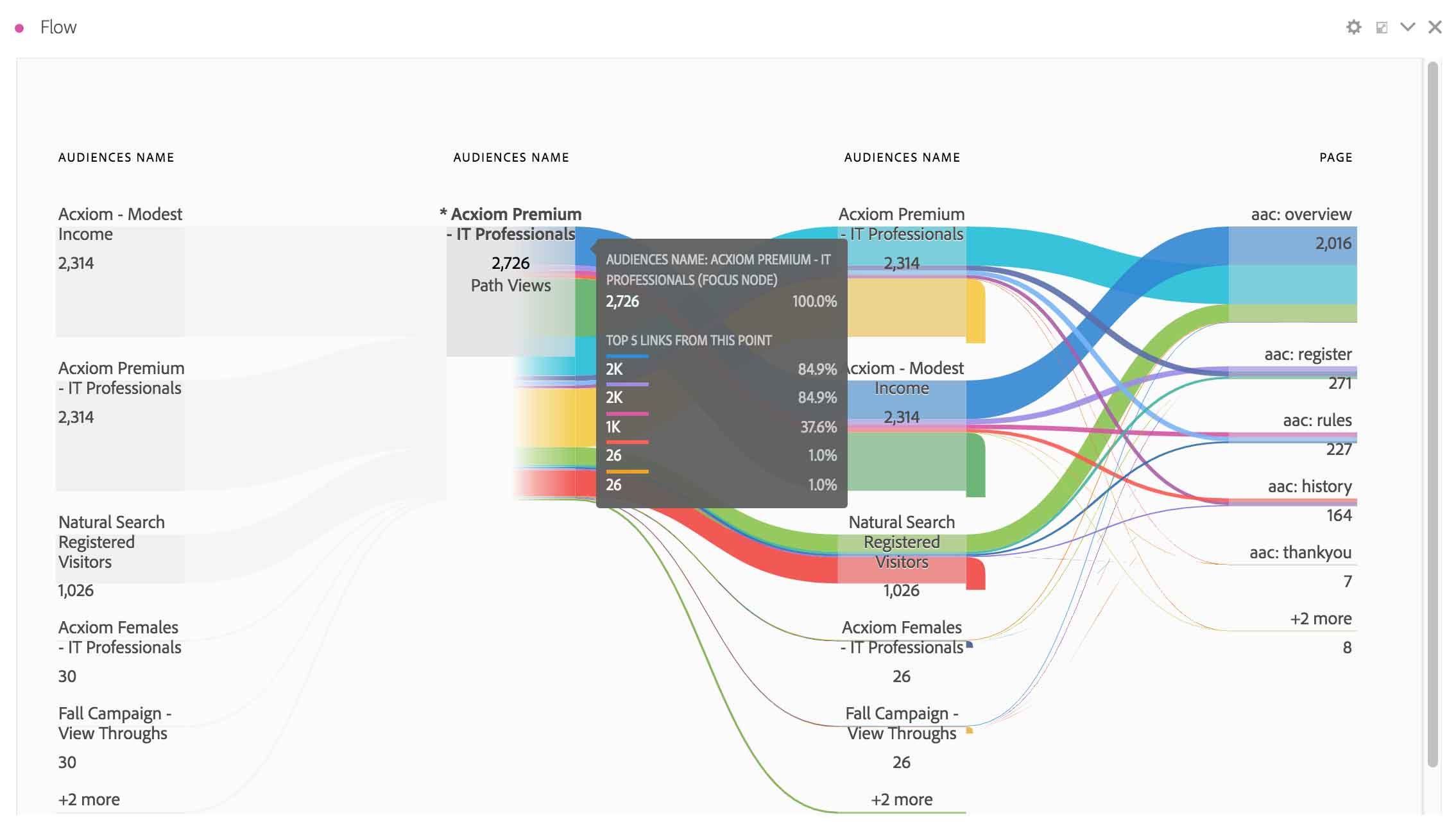Expand the '+2 more' audiences at bottom right
This screenshot has width=1456, height=822.
click(1320, 618)
